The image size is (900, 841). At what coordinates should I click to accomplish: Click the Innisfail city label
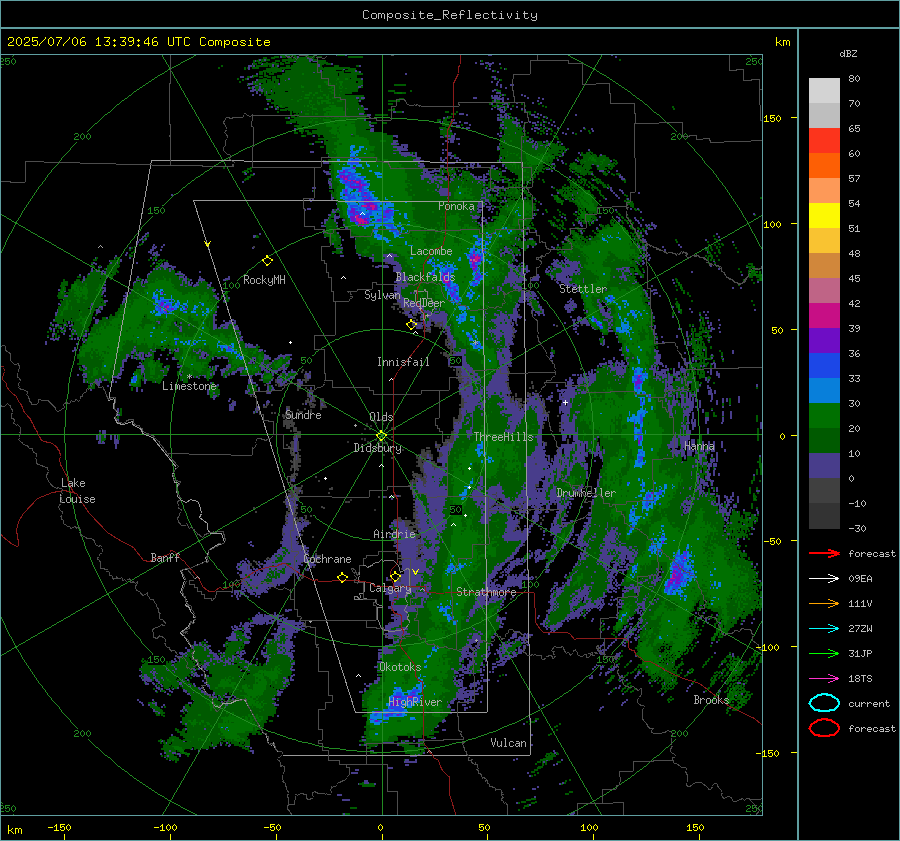[403, 362]
